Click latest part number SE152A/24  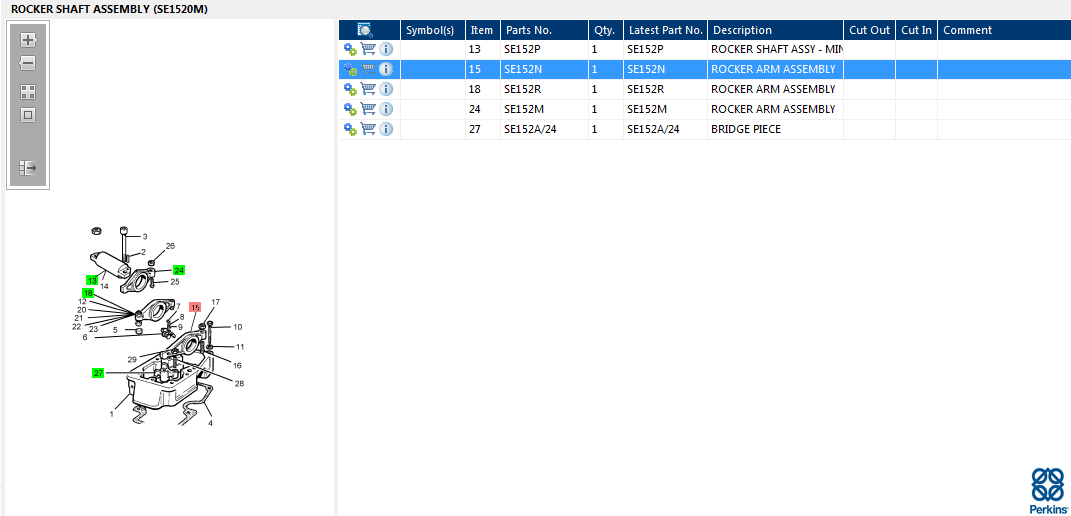pyautogui.click(x=653, y=128)
